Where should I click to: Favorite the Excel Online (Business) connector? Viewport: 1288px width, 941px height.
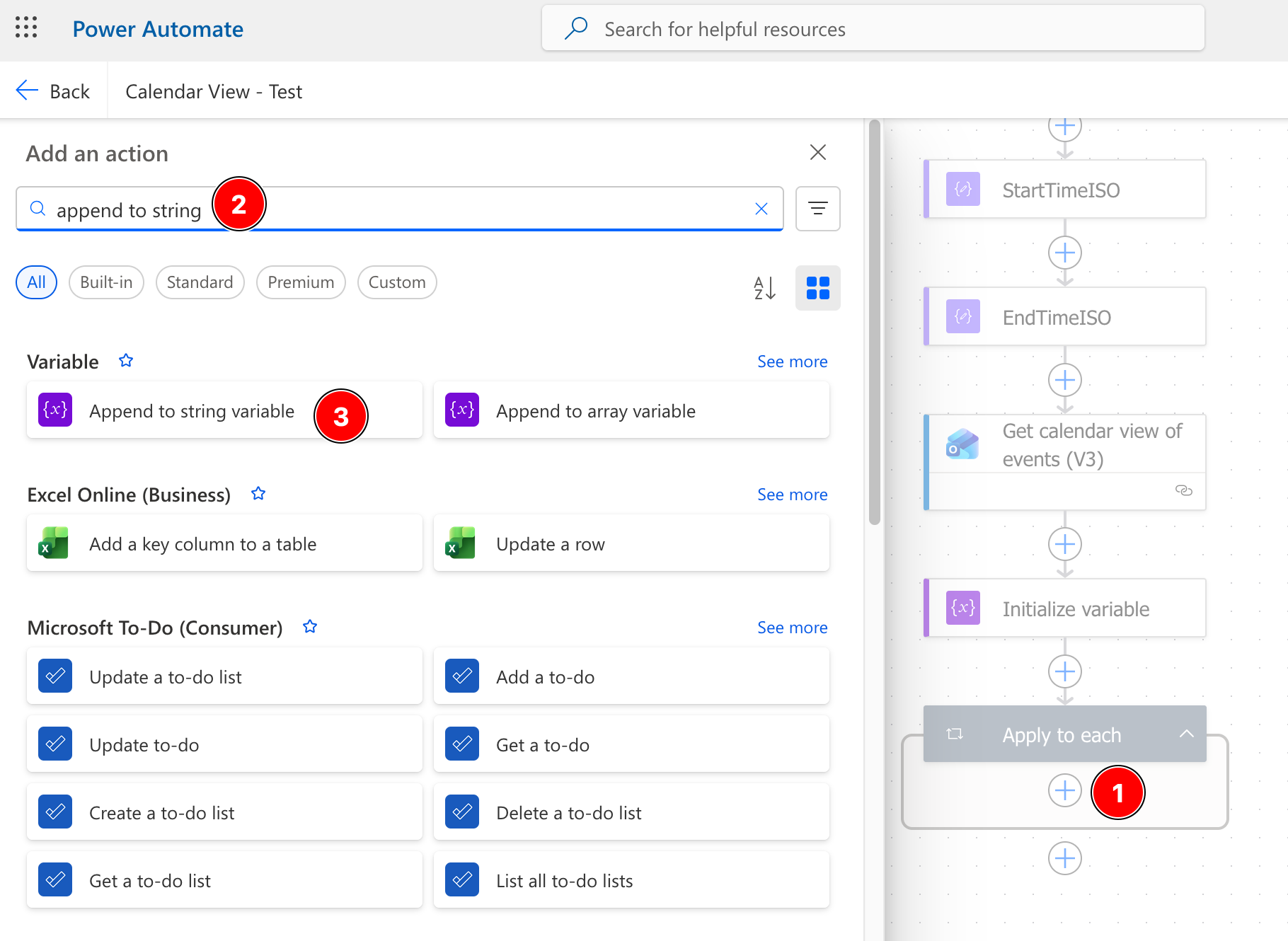[x=258, y=494]
